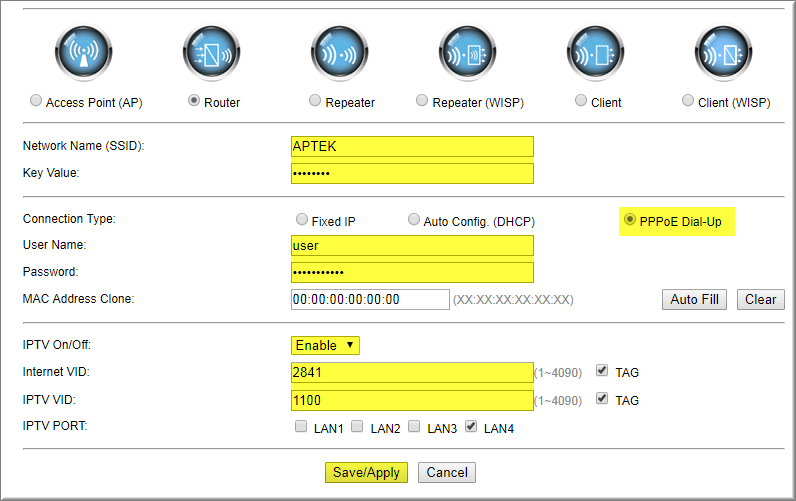The image size is (796, 501).
Task: Click the Auto Fill button
Action: [x=694, y=299]
